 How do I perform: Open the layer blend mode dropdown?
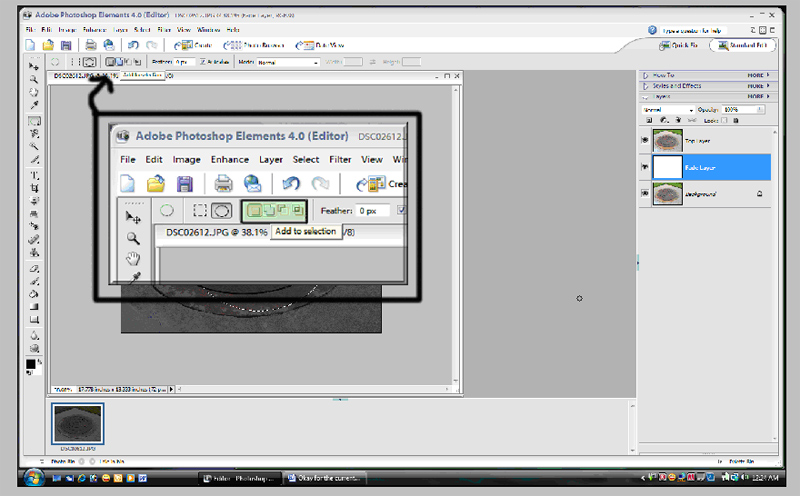(x=668, y=110)
